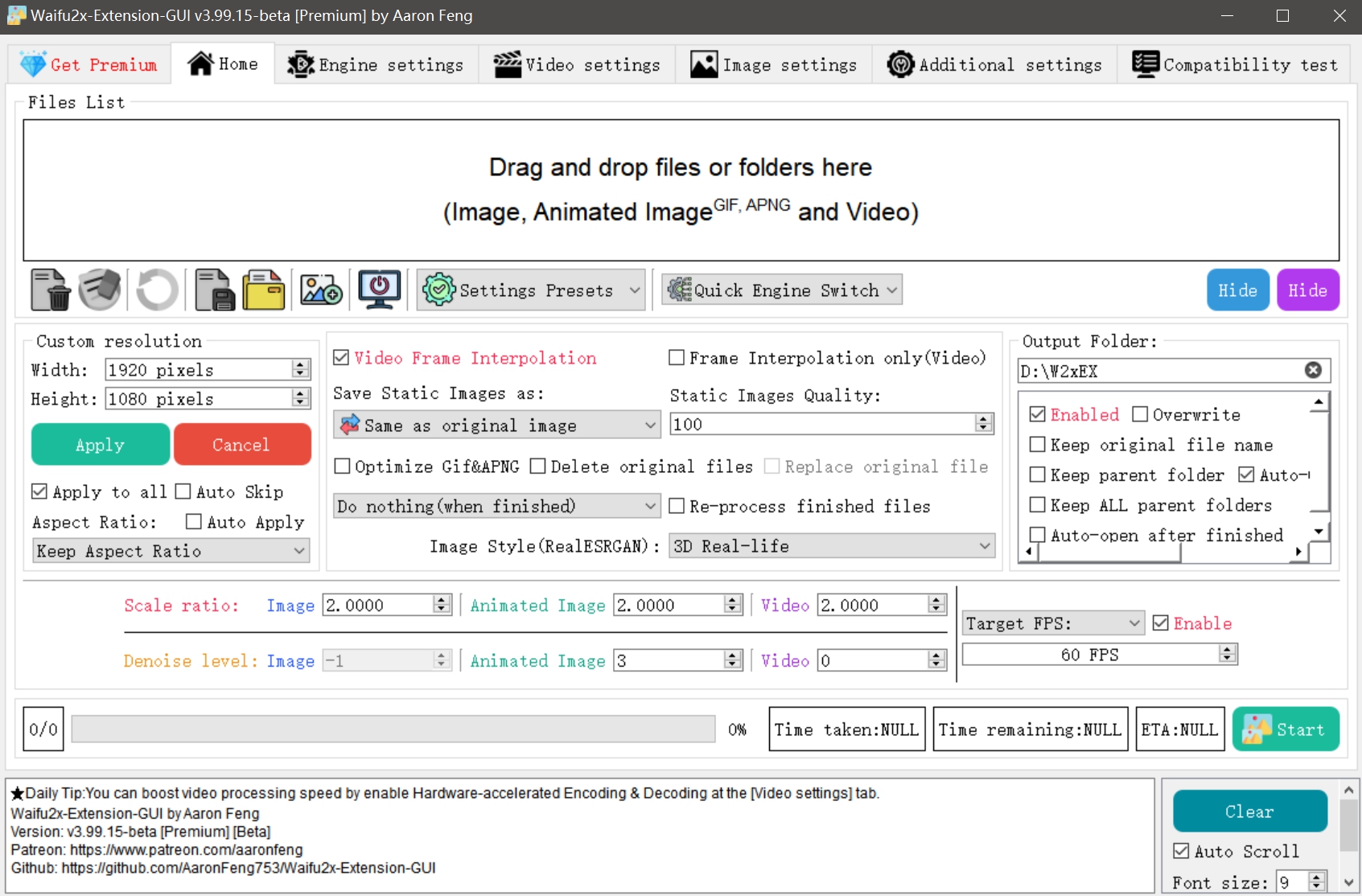Open the Engine settings tab
The height and width of the screenshot is (896, 1362).
376,64
